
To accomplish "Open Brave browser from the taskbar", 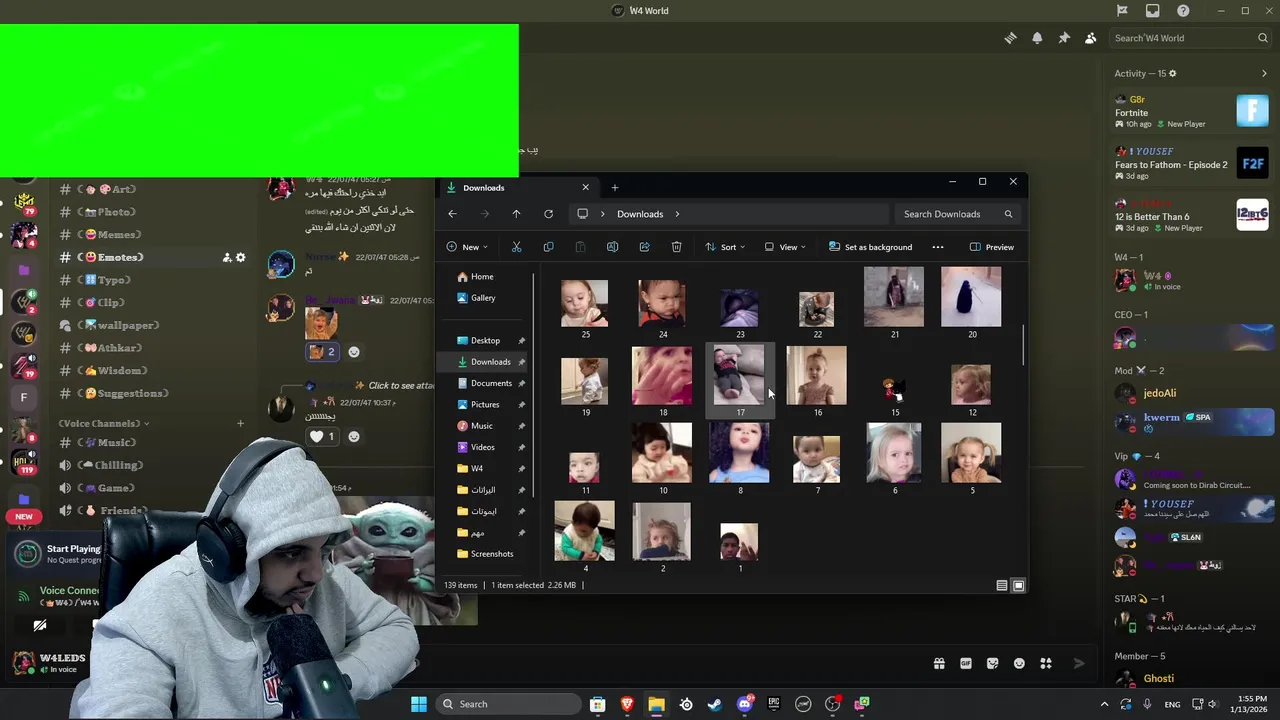I will [627, 704].
